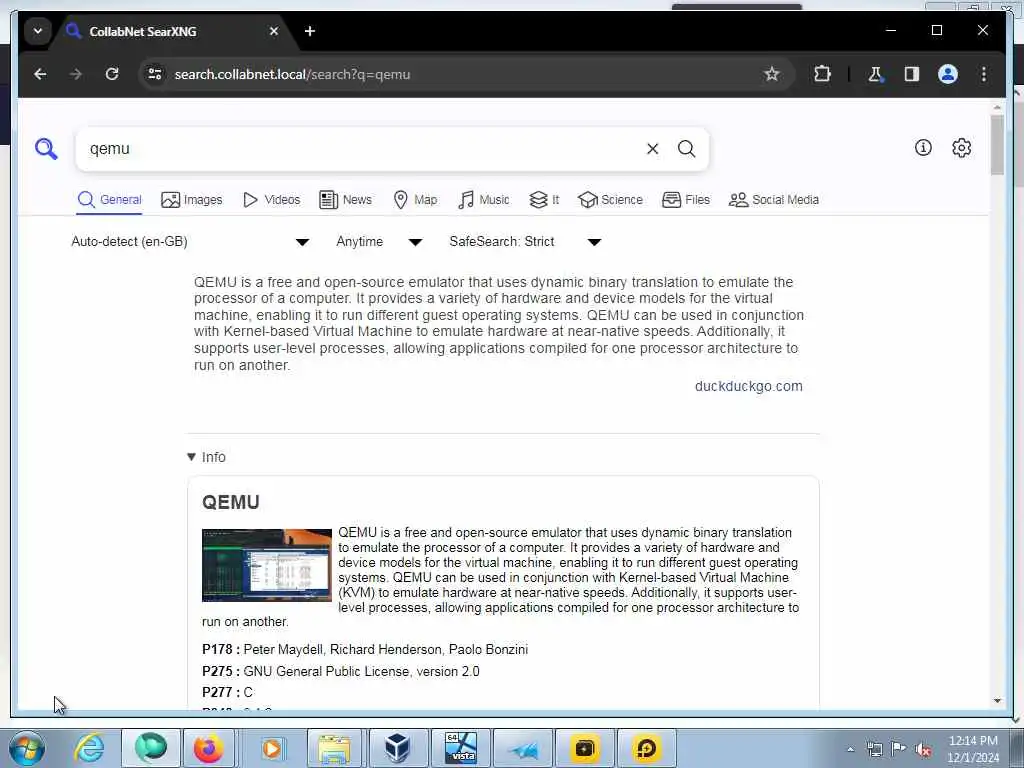Focus the qemu search input field
The width and height of the screenshot is (1024, 768).
tap(362, 149)
